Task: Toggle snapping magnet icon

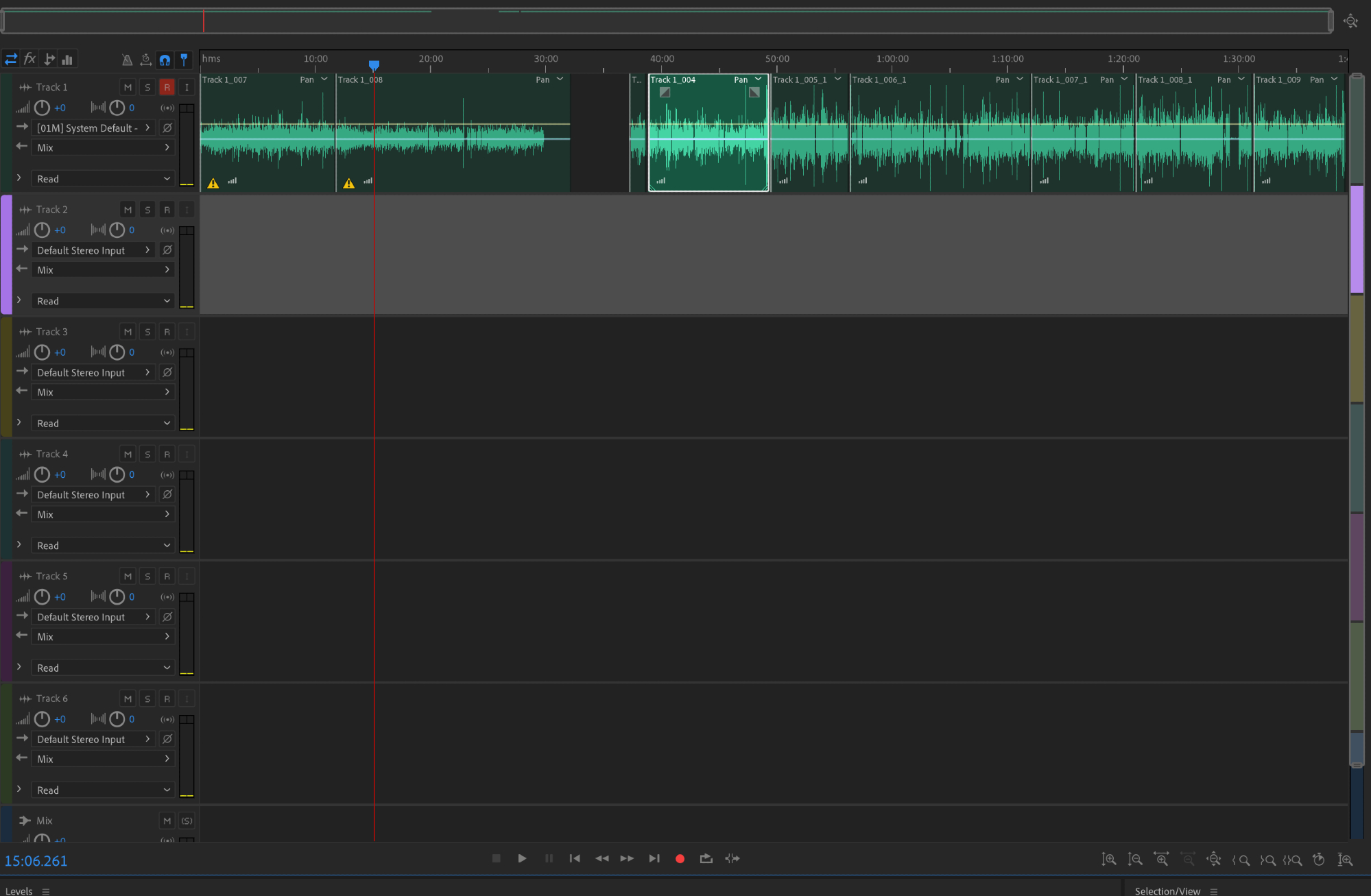Action: pos(165,60)
